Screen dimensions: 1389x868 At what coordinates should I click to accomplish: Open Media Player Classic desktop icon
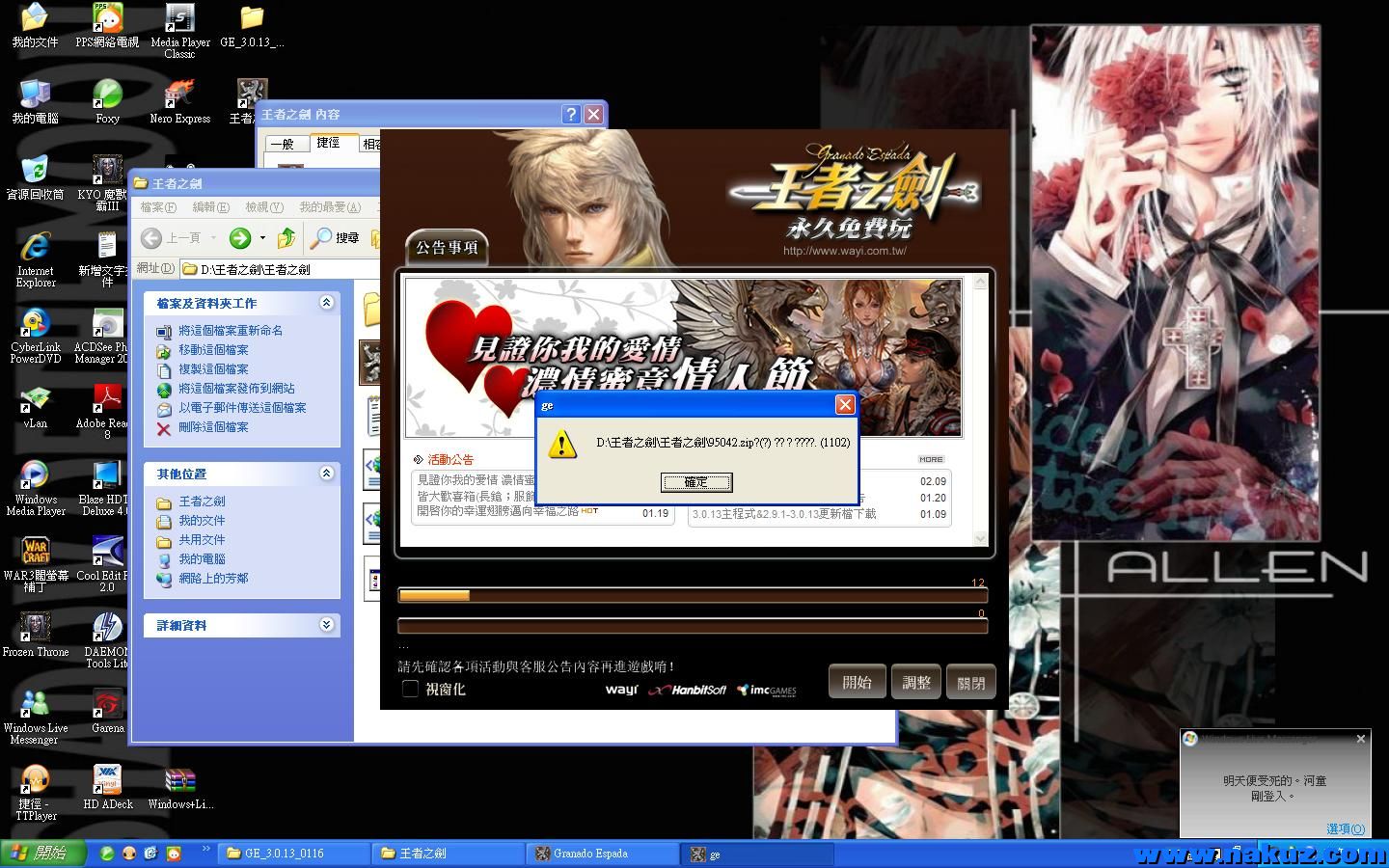coord(179,31)
